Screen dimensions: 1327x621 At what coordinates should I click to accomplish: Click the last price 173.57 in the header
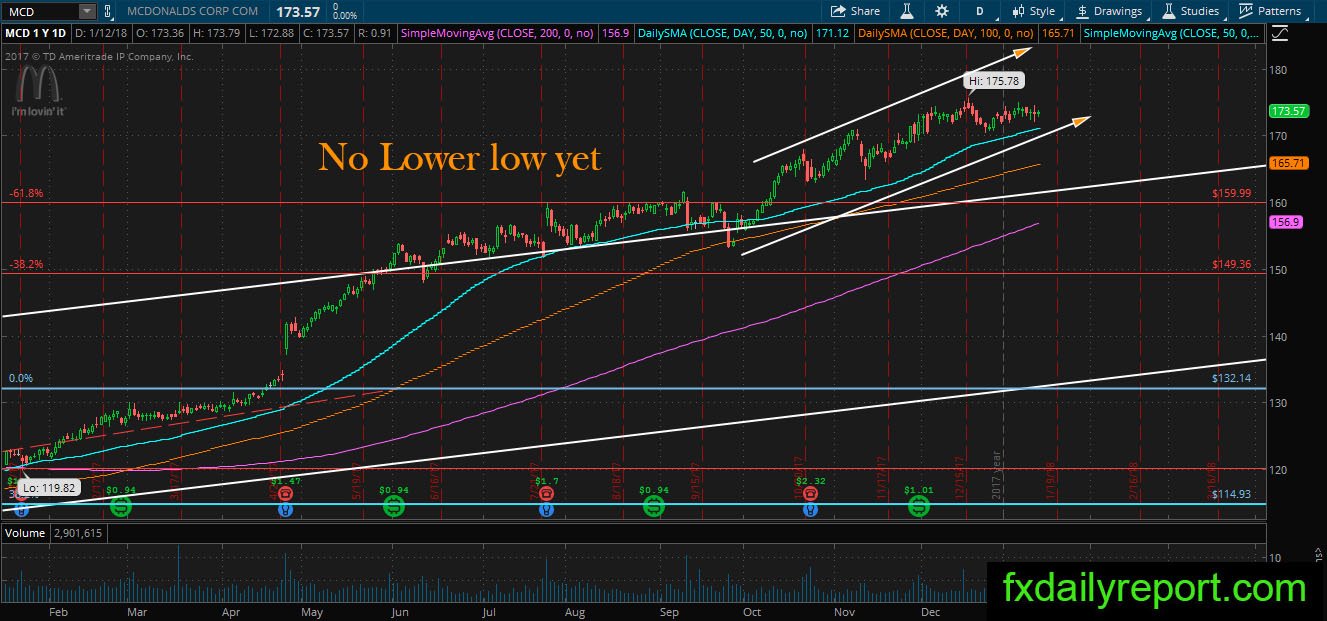298,11
